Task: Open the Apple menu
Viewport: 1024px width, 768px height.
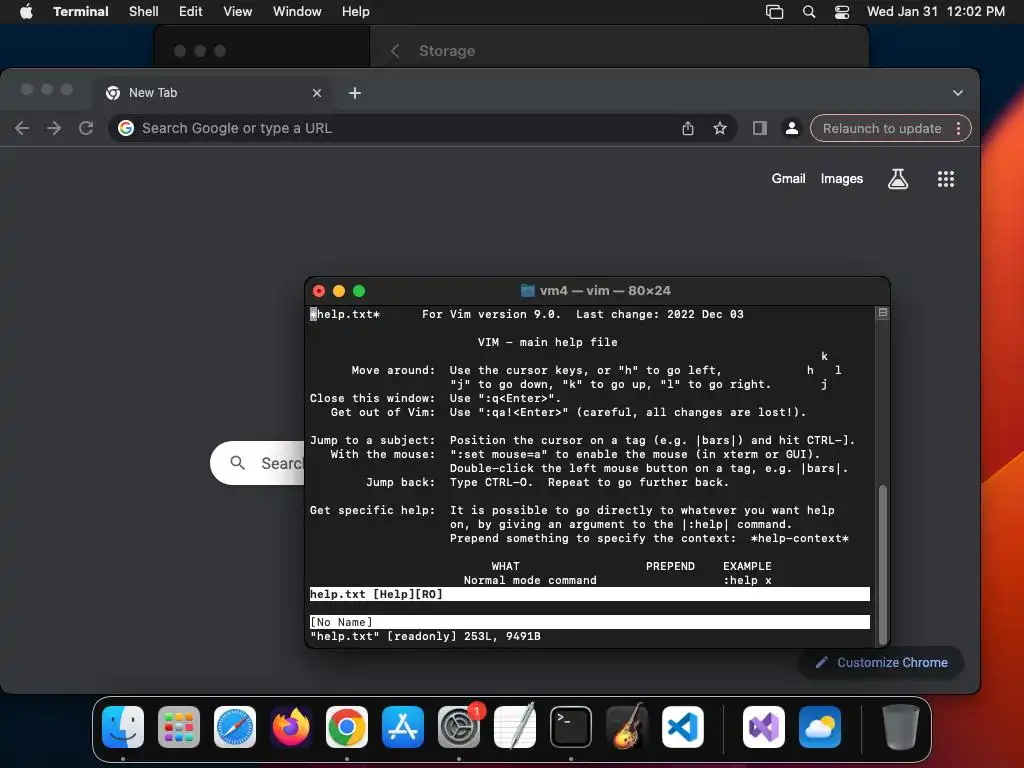Action: click(26, 12)
